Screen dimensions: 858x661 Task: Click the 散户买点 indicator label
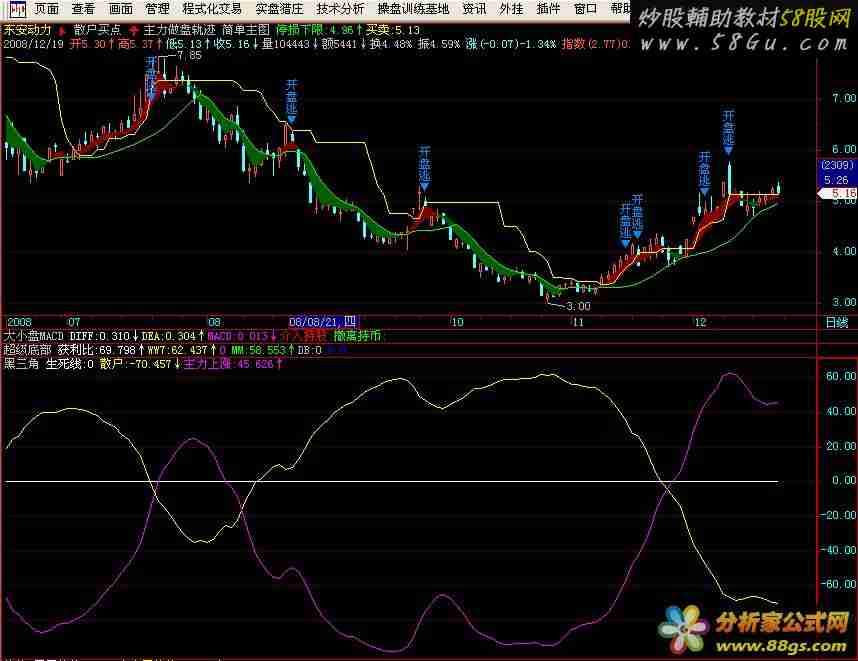click(x=97, y=30)
